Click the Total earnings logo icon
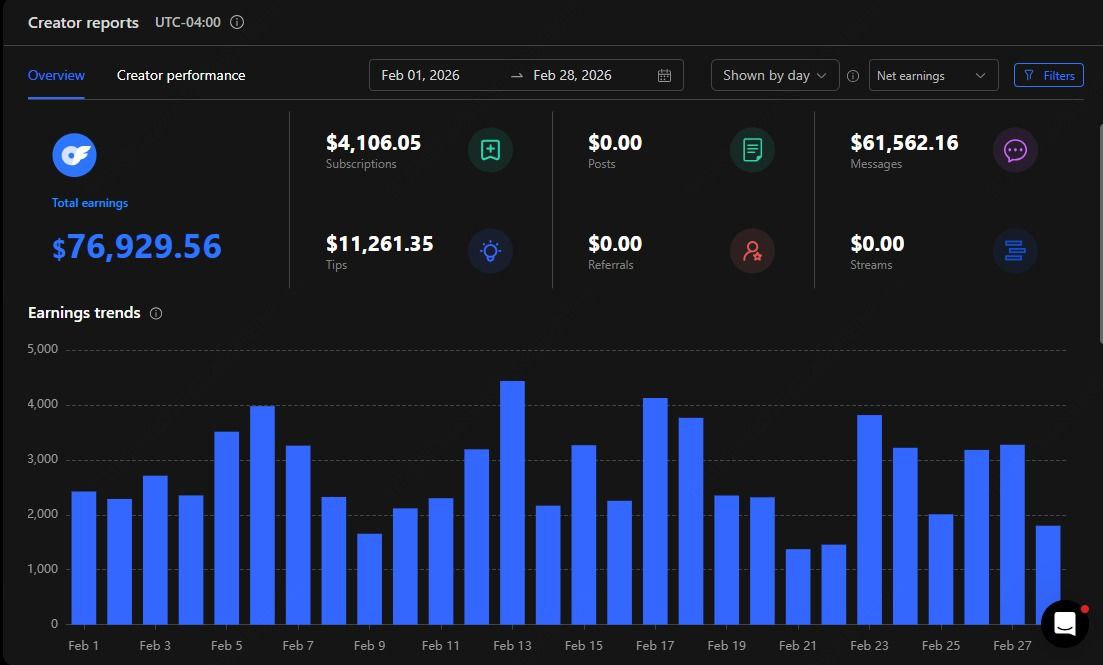The height and width of the screenshot is (665, 1103). 74,155
